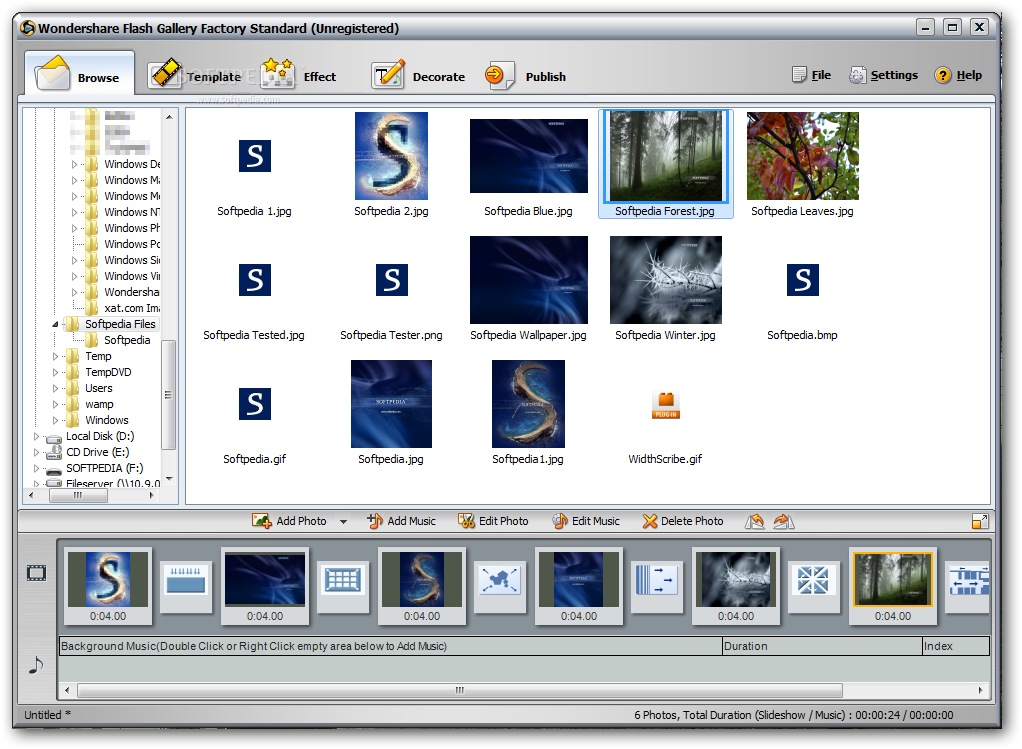Expand the Users folder
This screenshot has width=1022, height=749.
[55, 389]
